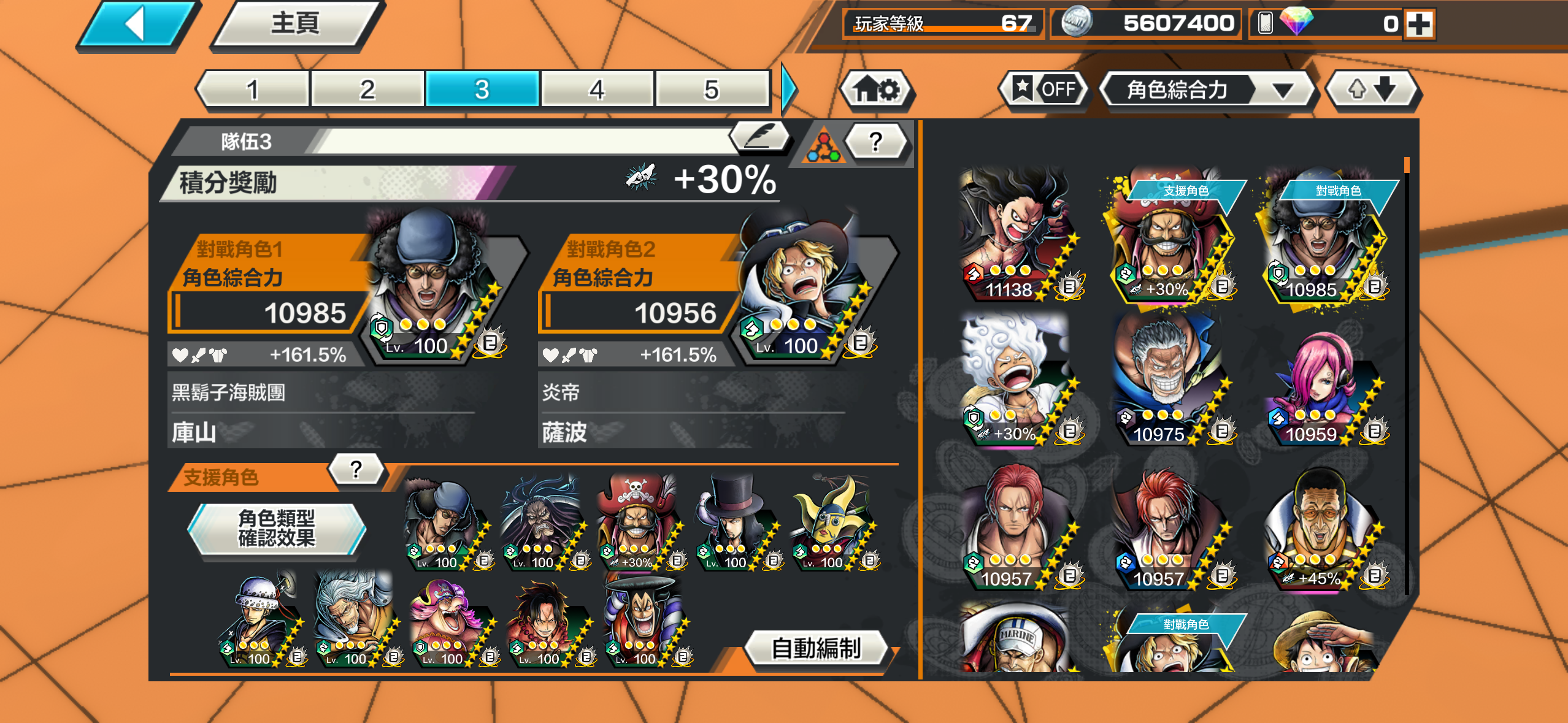
Task: Tap the silver coin currency icon
Action: pos(1076,22)
